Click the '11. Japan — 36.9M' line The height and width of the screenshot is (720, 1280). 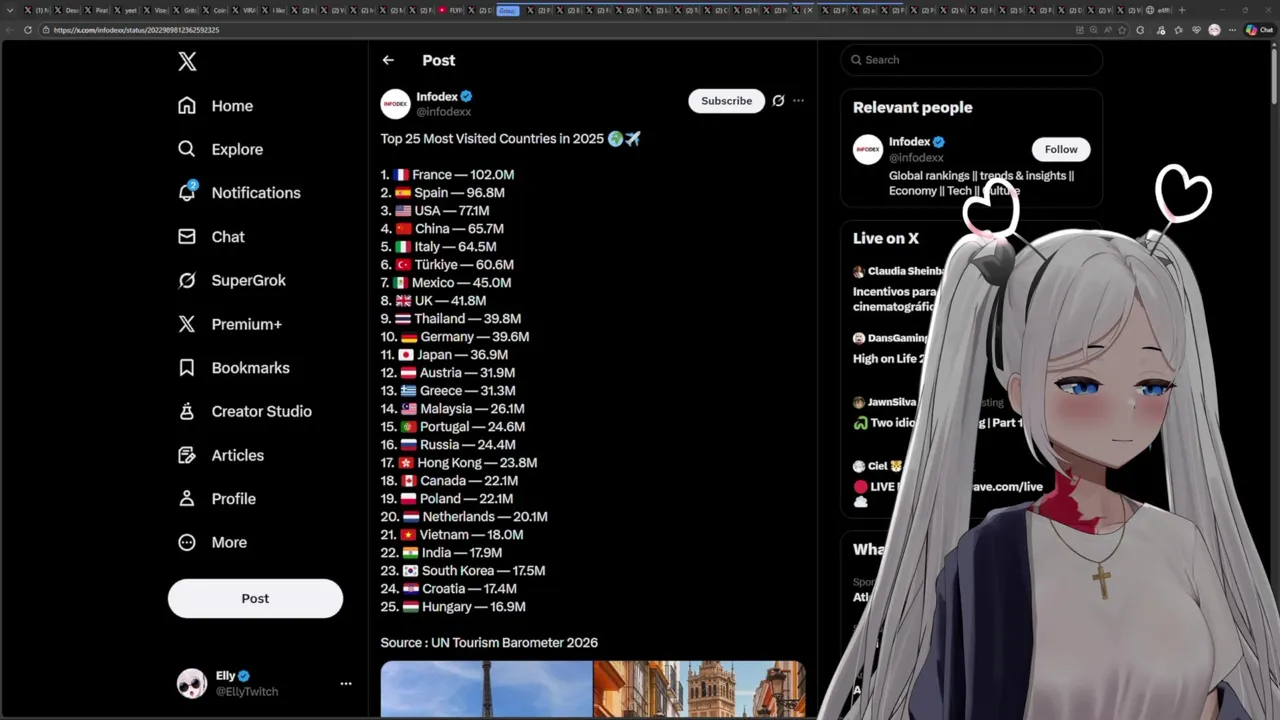click(444, 355)
